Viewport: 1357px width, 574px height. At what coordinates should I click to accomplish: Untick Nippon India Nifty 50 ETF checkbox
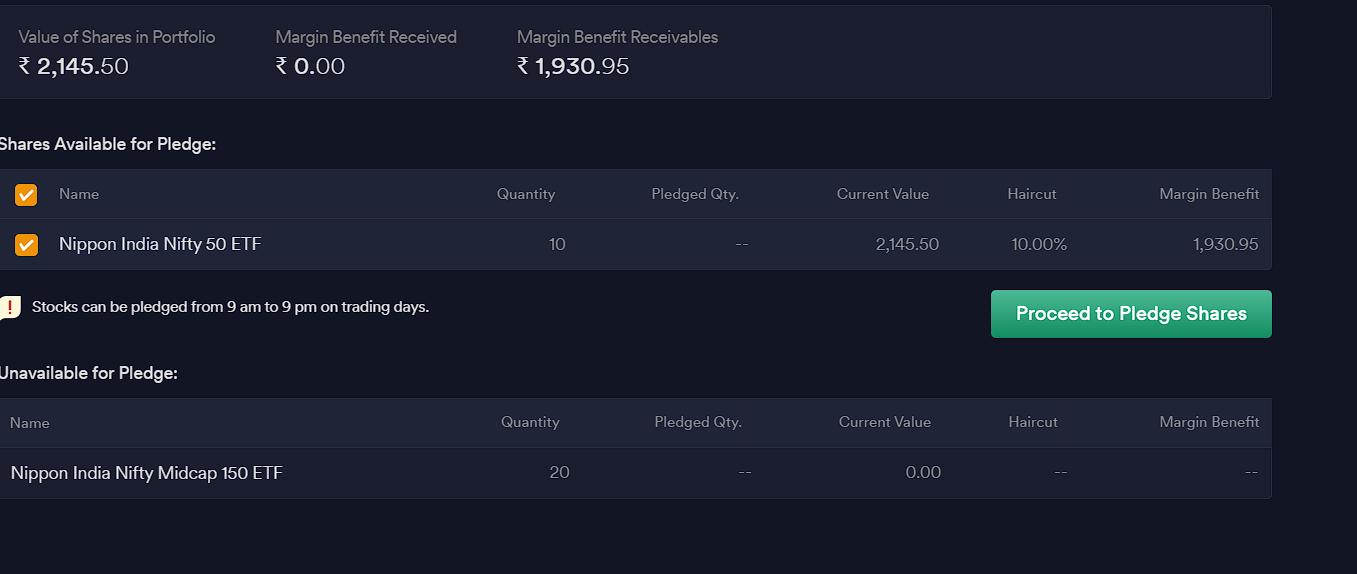point(26,244)
